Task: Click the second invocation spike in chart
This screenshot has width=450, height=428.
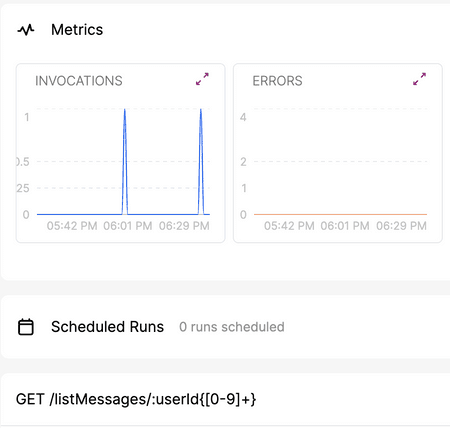Action: (x=201, y=162)
